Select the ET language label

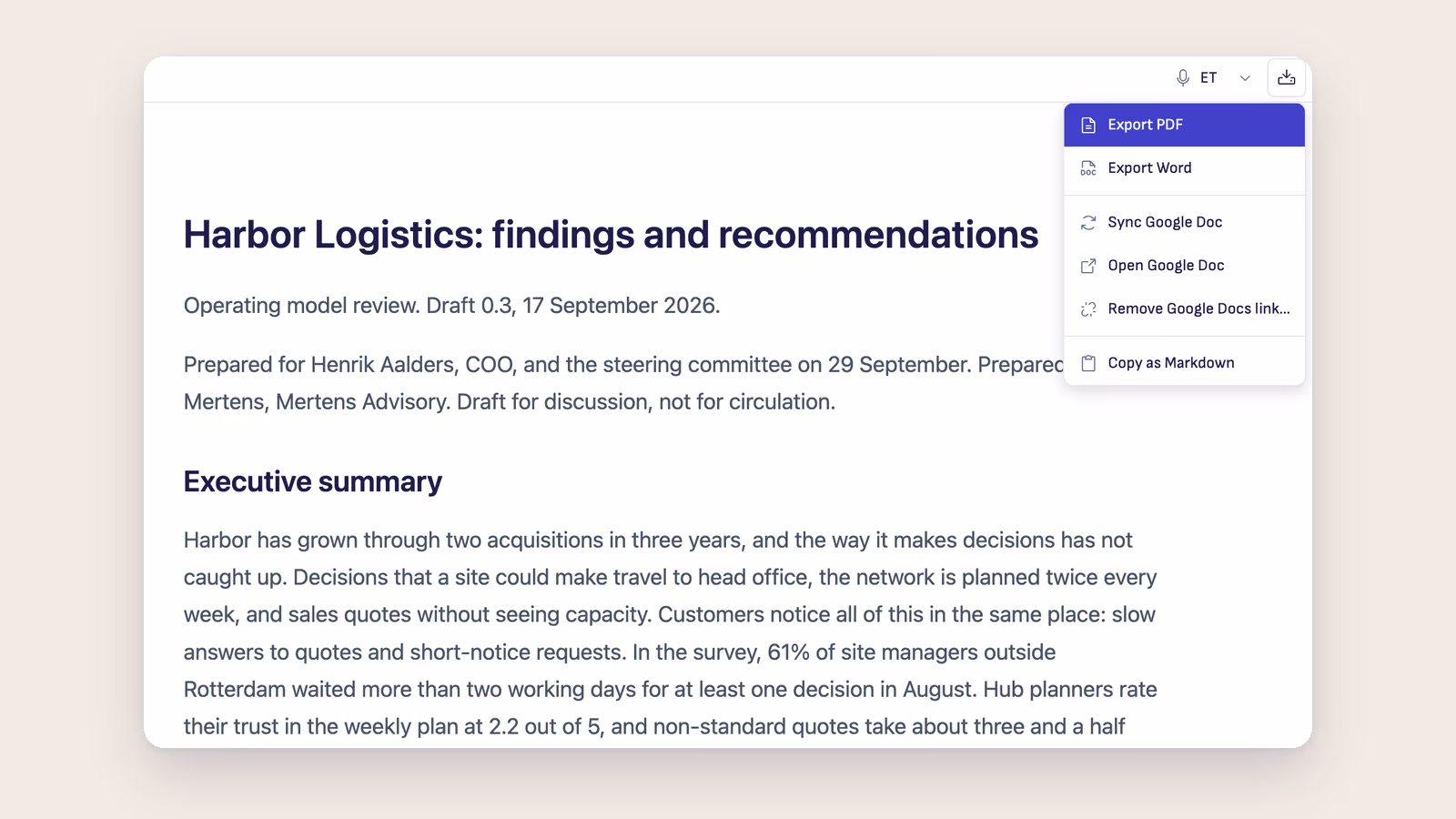click(x=1208, y=78)
